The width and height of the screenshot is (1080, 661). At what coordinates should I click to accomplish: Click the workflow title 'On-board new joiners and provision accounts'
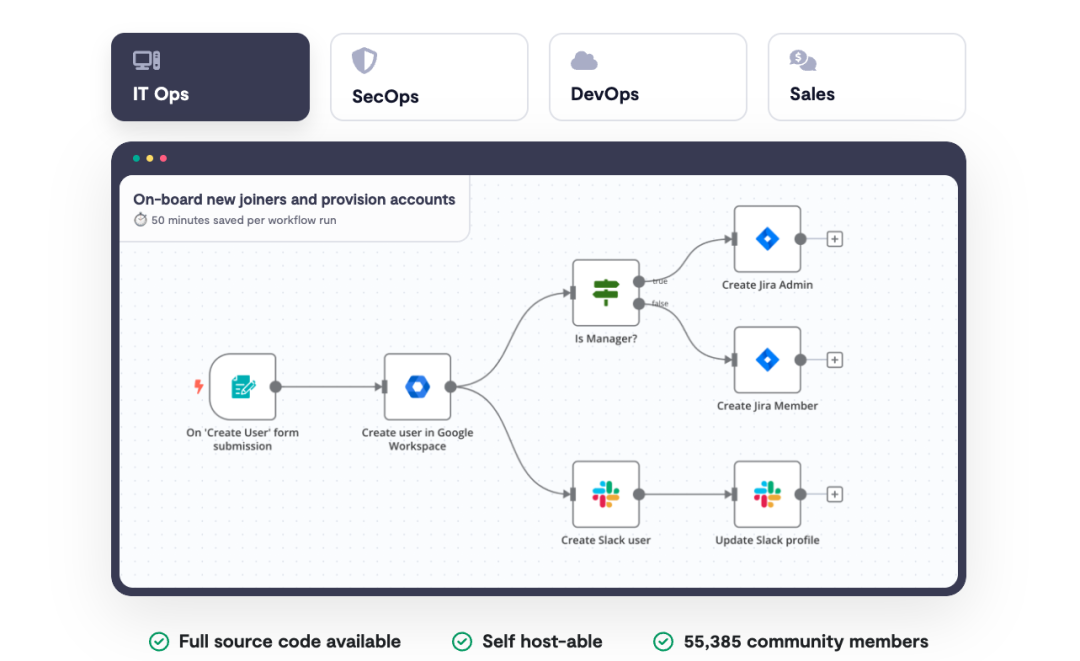(294, 200)
